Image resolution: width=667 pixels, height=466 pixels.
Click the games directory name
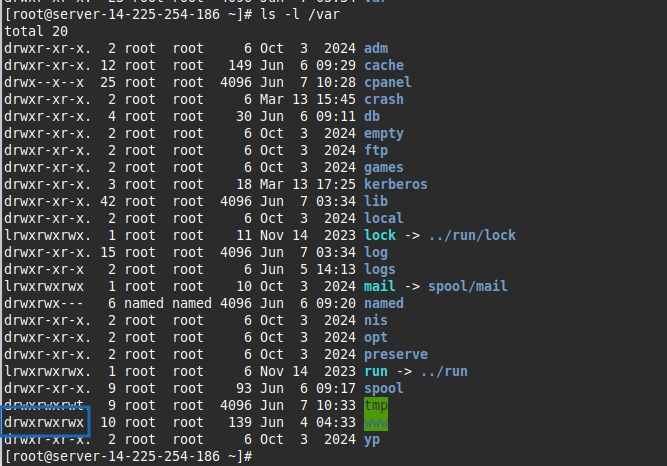384,167
